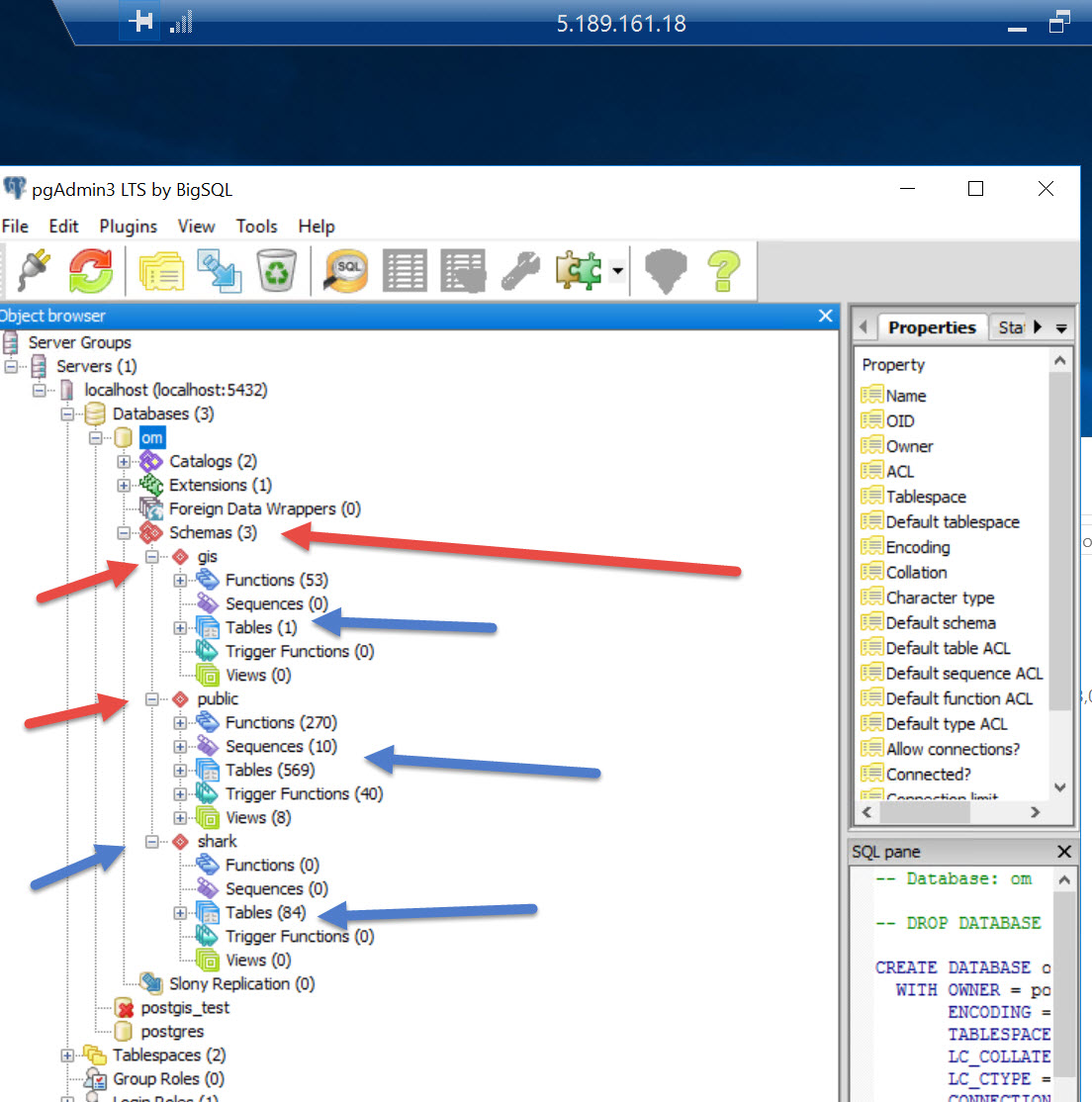Screen dimensions: 1092x1102
Task: Expand the Catalogs (2) node
Action: 124,462
